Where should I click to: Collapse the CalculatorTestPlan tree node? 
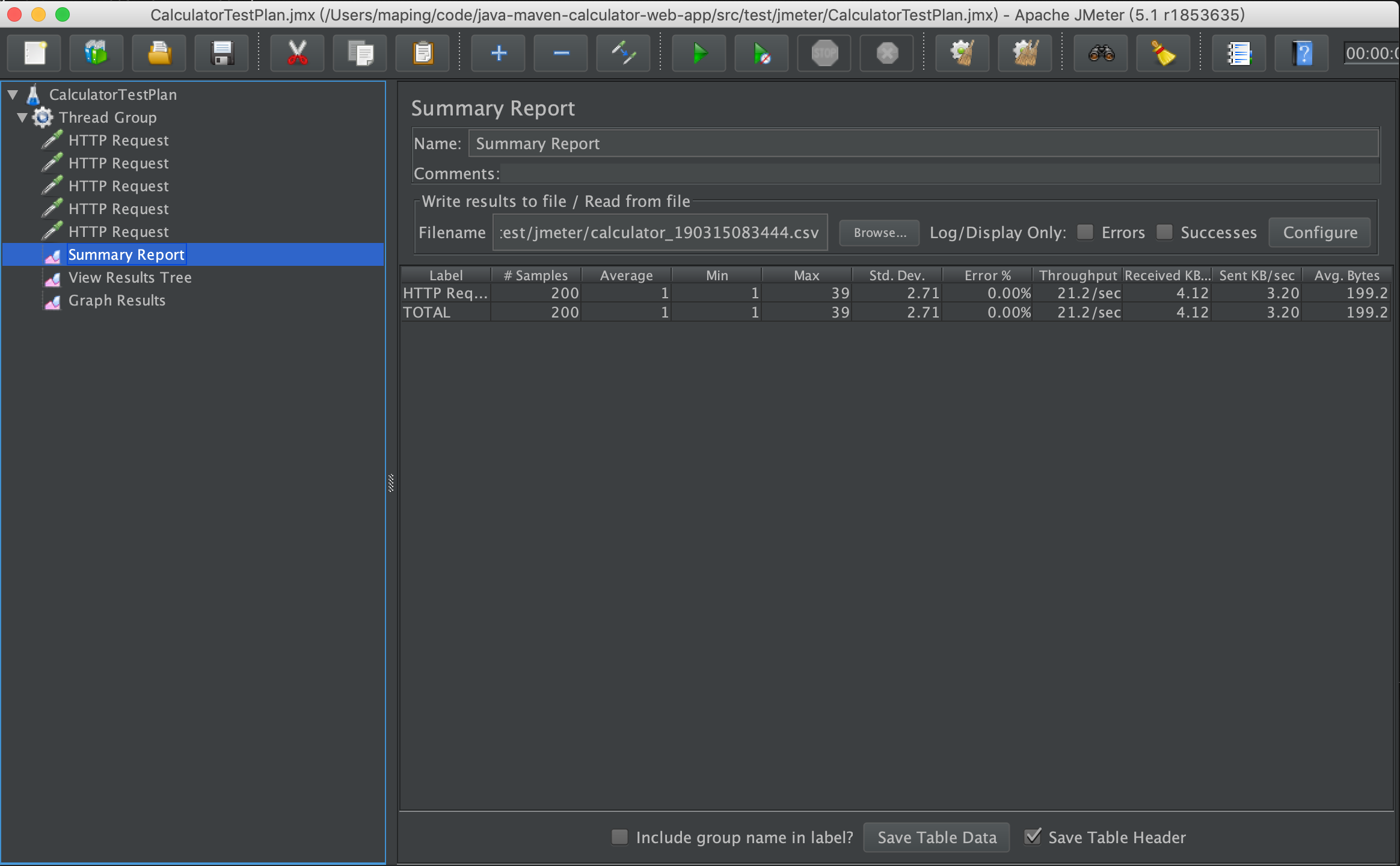coord(13,94)
